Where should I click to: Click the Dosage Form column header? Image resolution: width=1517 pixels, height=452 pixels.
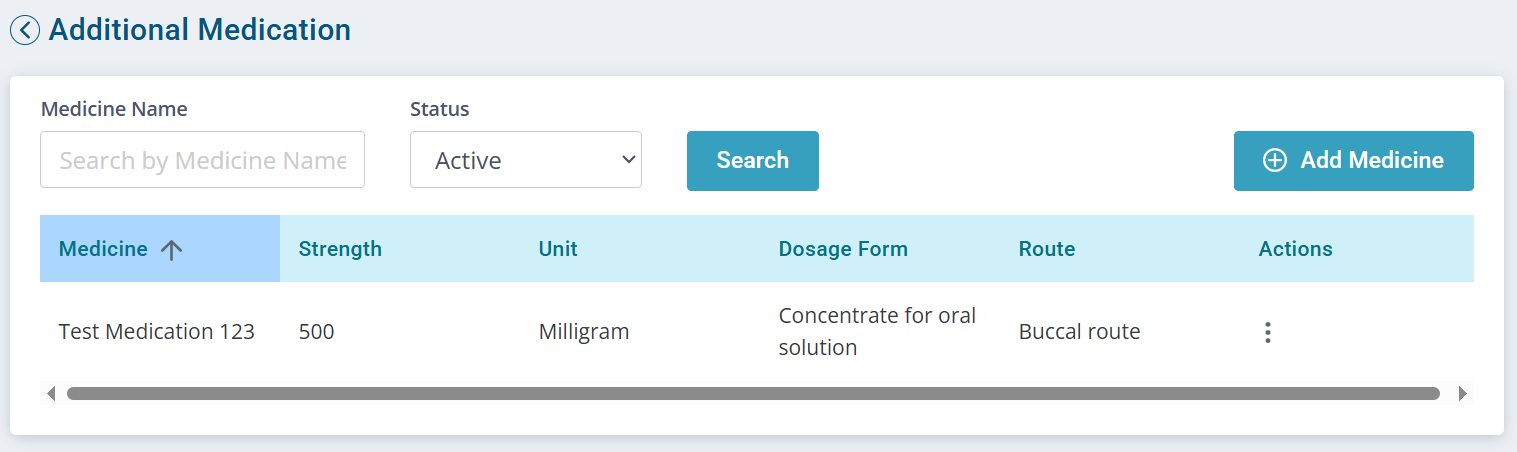tap(843, 249)
